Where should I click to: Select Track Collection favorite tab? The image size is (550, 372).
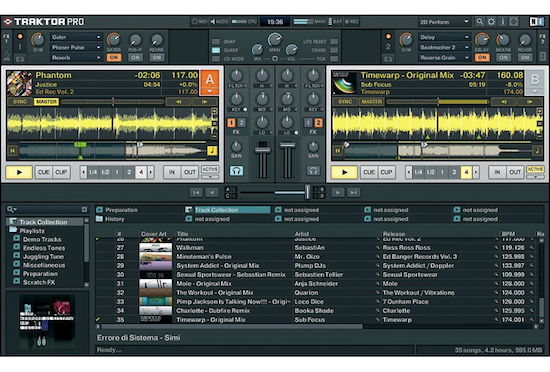(228, 210)
